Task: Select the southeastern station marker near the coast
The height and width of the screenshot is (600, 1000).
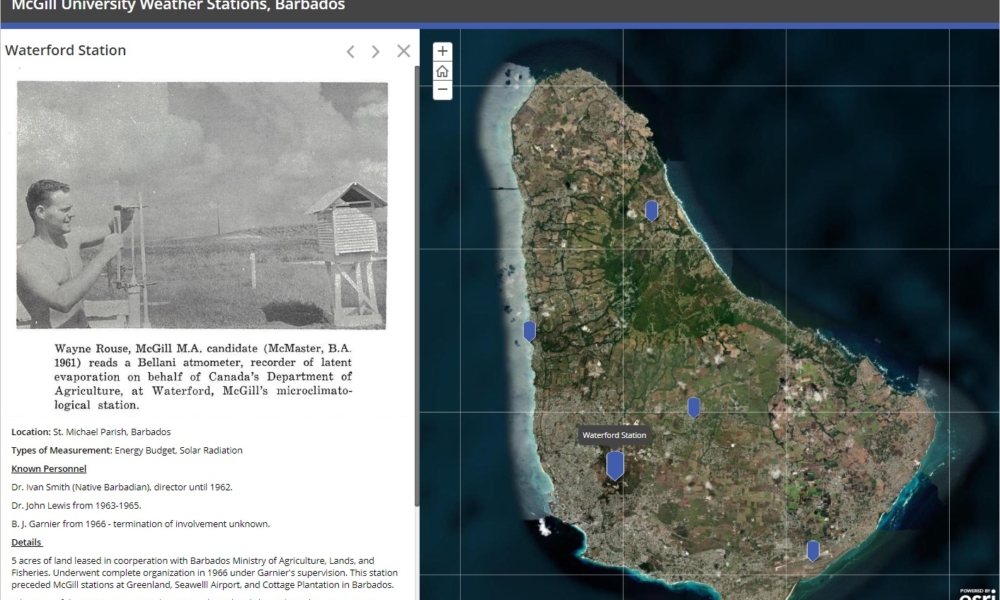Action: coord(813,550)
